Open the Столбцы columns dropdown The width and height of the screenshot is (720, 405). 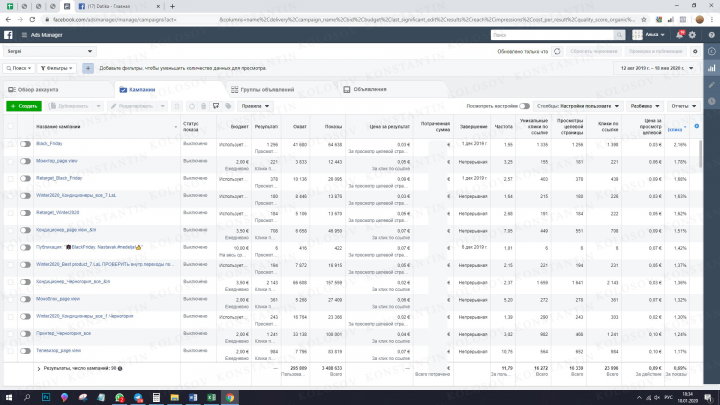tap(578, 106)
